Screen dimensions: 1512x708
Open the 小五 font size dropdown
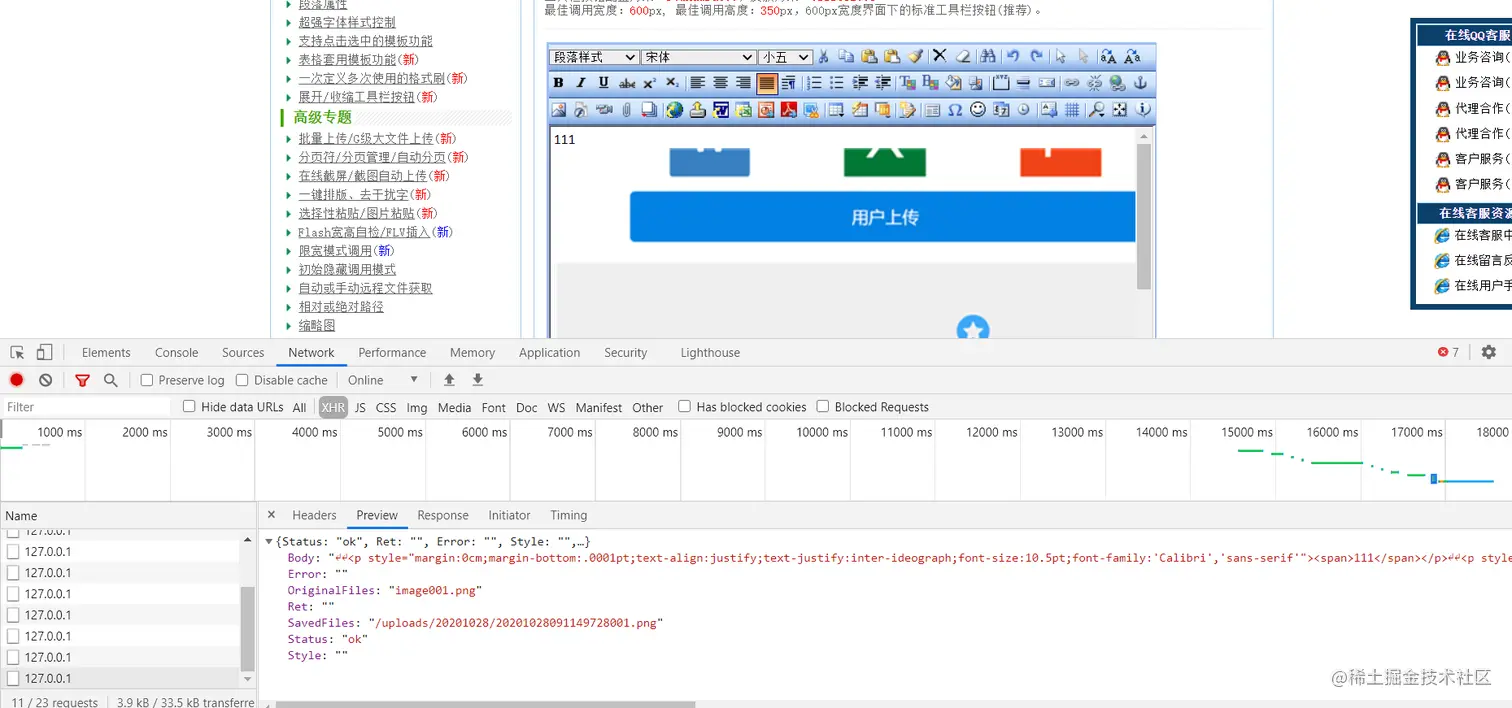(x=785, y=57)
